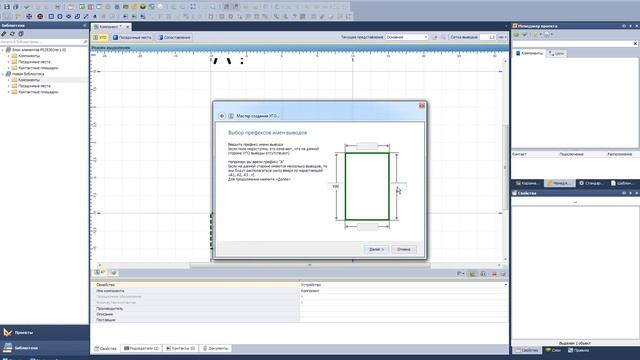Select the rectangle drawing tool

pos(51,16)
